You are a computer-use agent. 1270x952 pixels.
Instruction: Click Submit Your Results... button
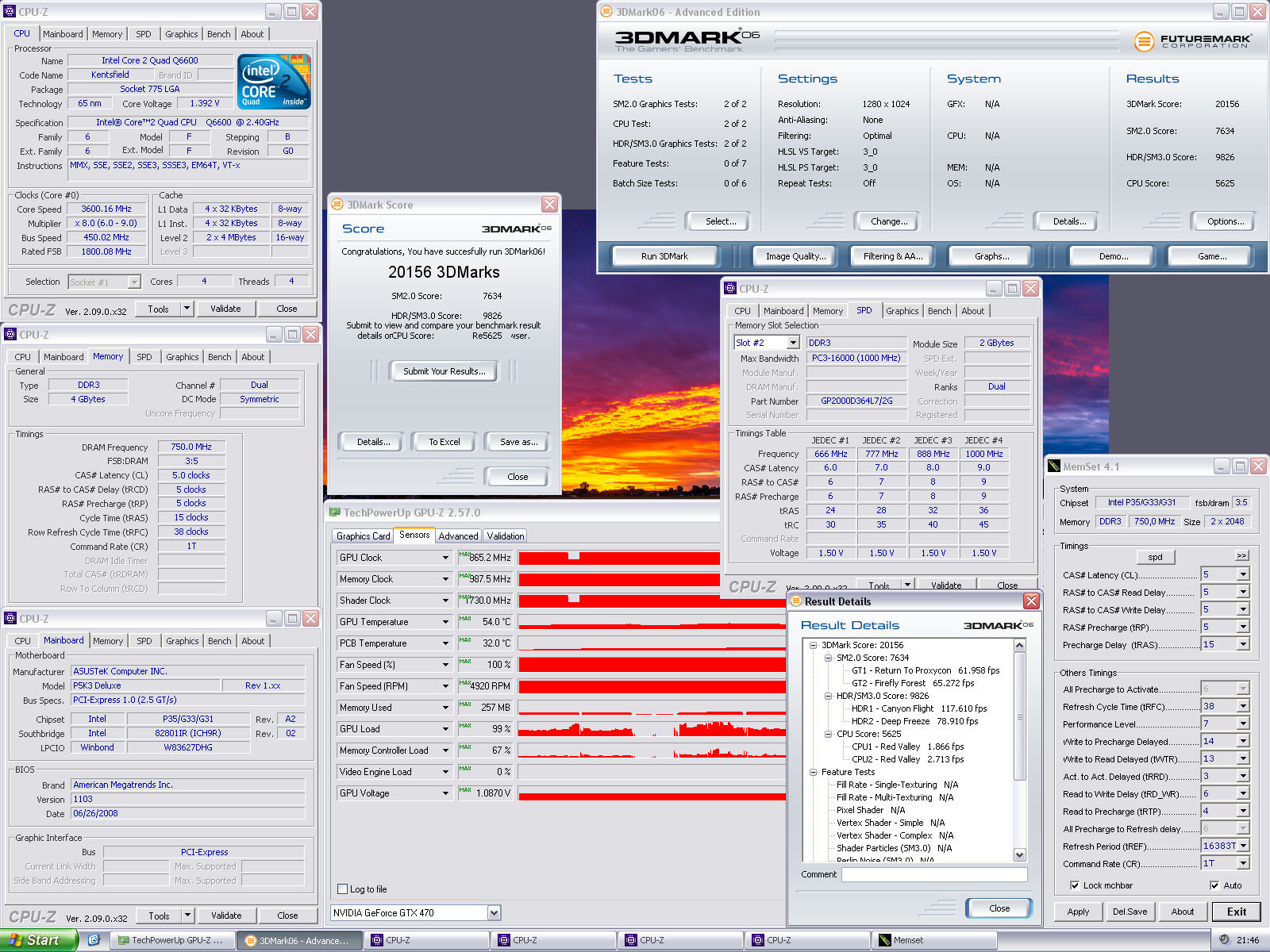coord(444,371)
